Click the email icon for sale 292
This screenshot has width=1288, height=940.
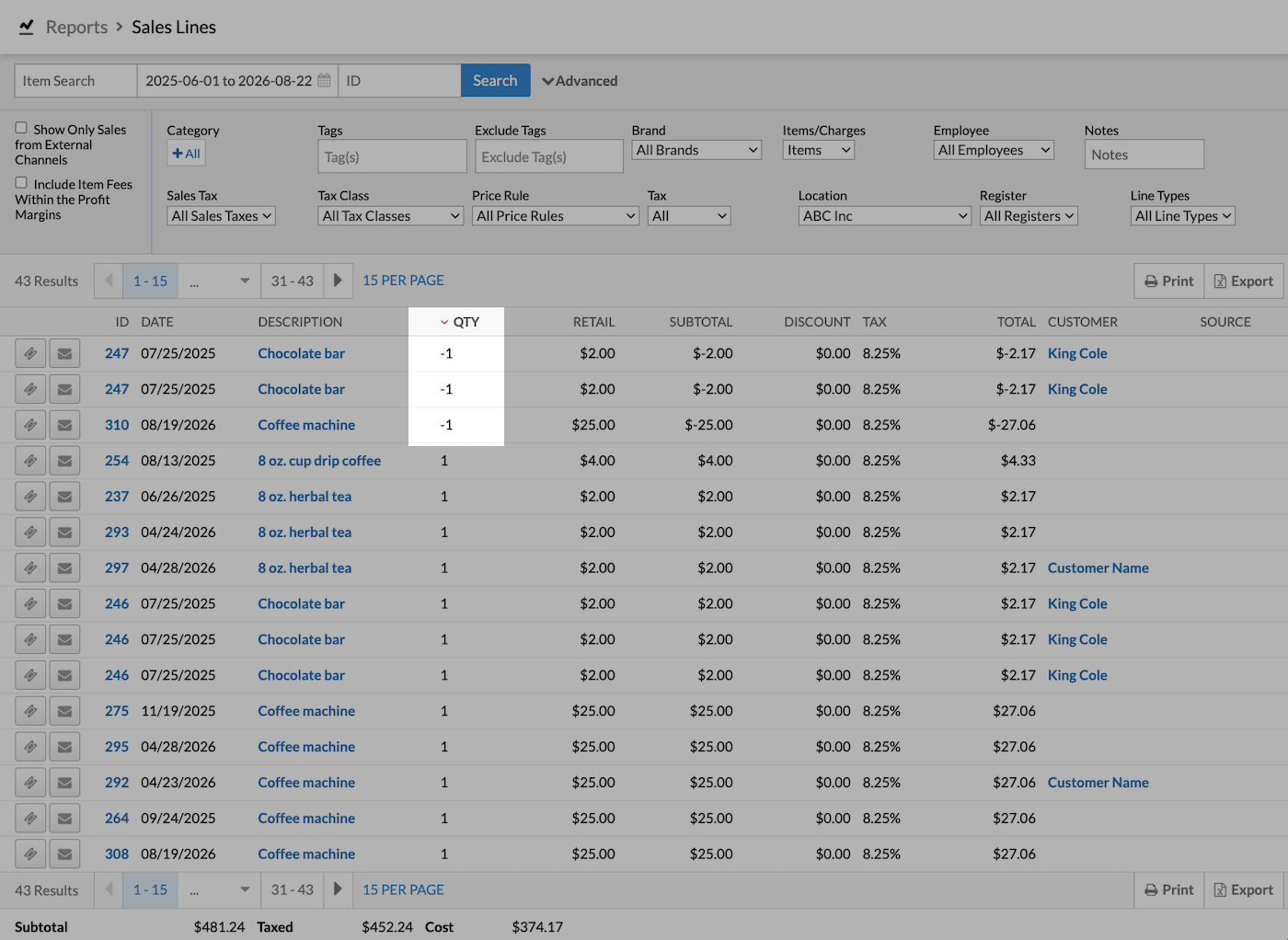[64, 783]
